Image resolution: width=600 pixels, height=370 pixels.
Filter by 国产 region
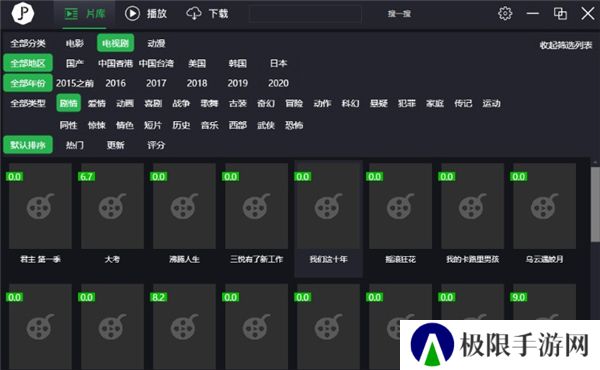[75, 63]
